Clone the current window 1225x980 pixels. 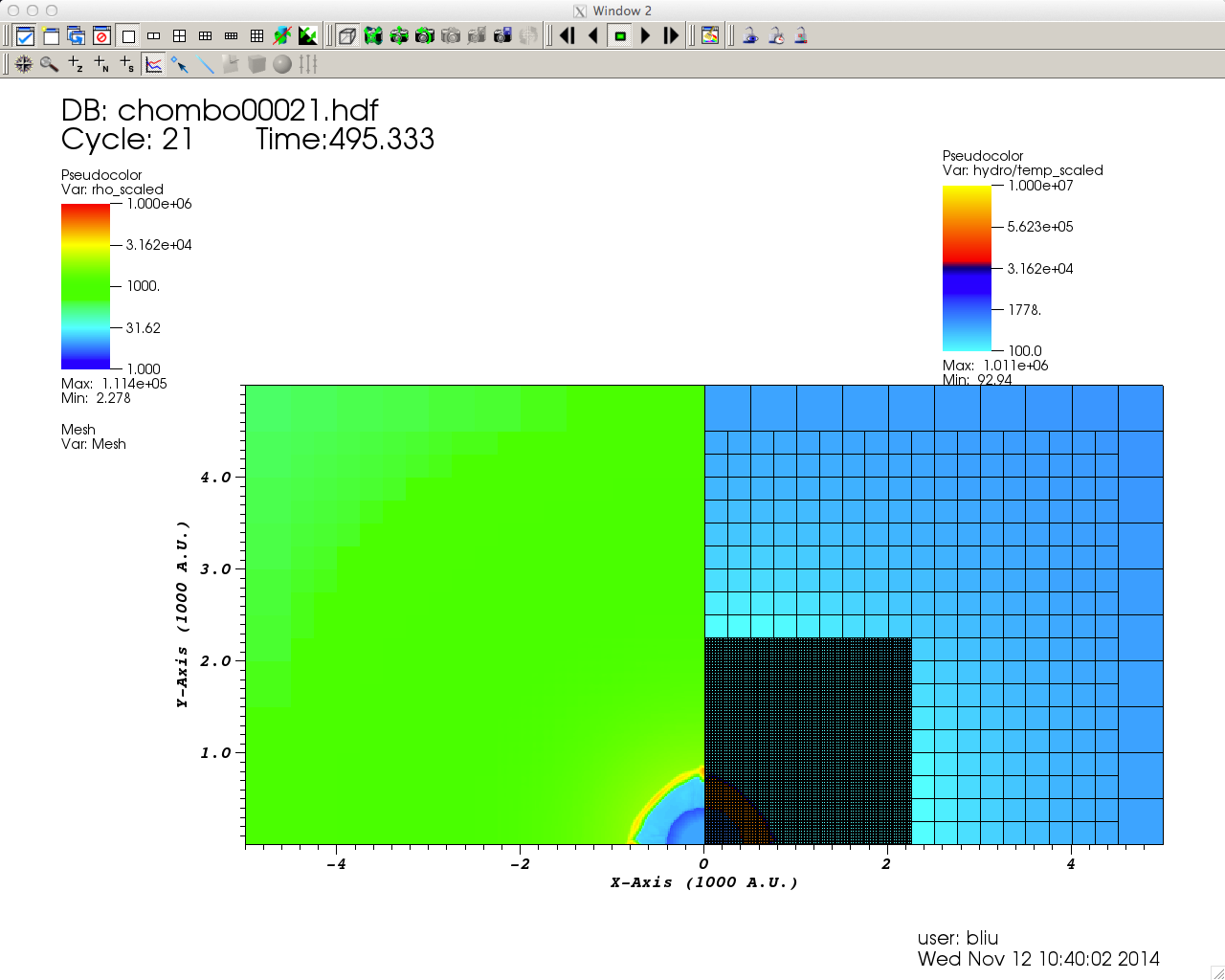click(x=77, y=36)
